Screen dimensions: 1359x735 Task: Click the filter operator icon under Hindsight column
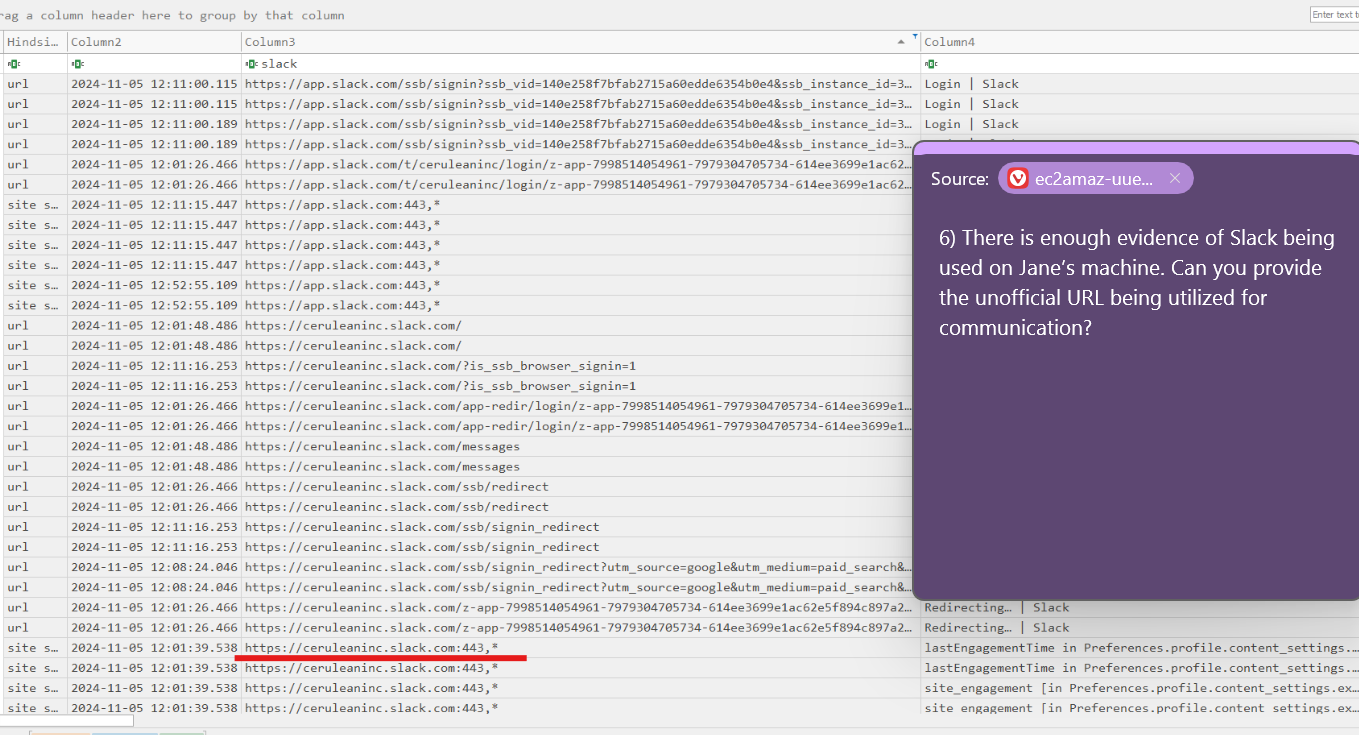point(12,64)
